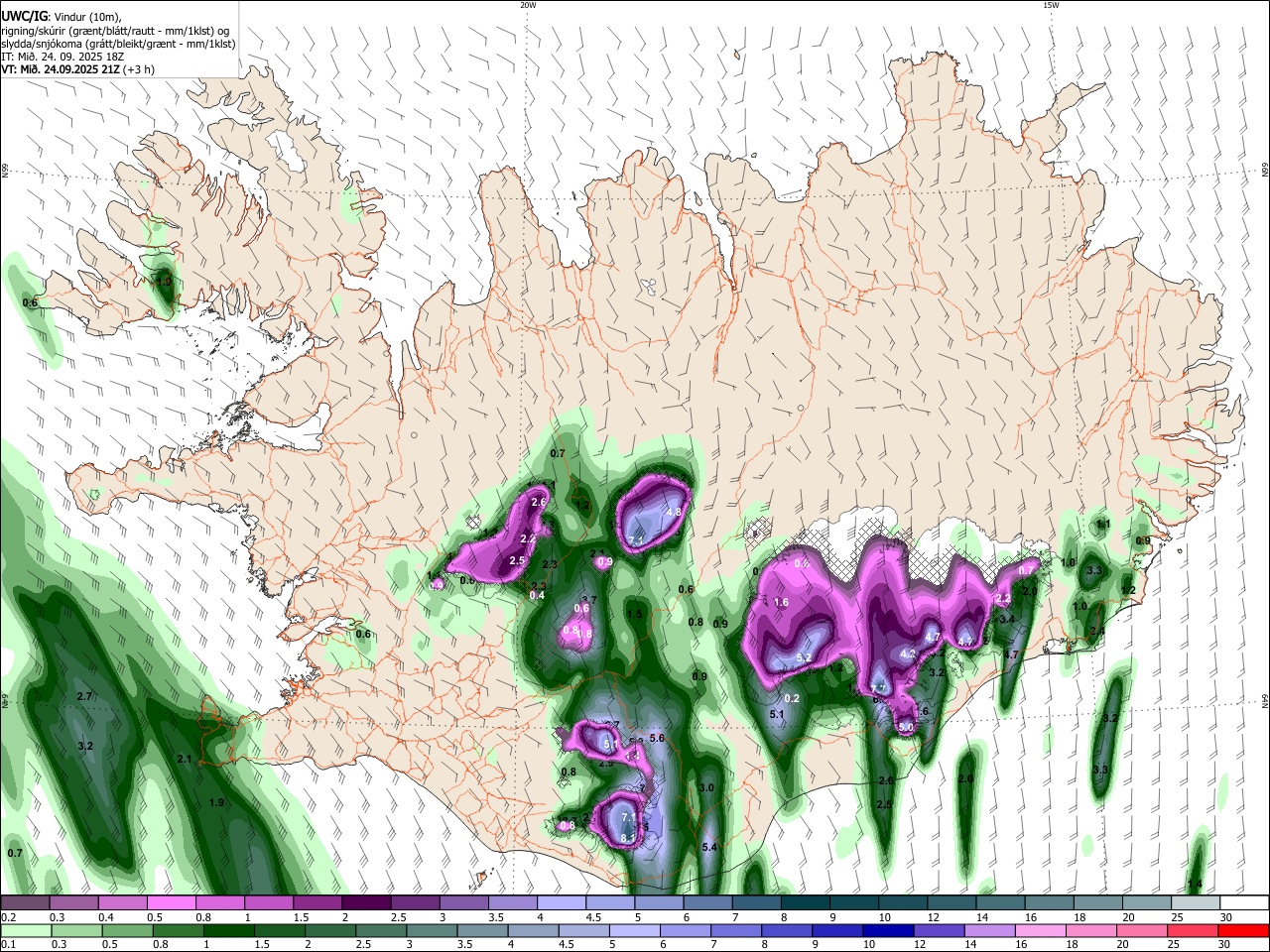Pick the light pink 16–18 lower-row swatch
Viewport: 1270px width, 952px height.
point(1041,931)
